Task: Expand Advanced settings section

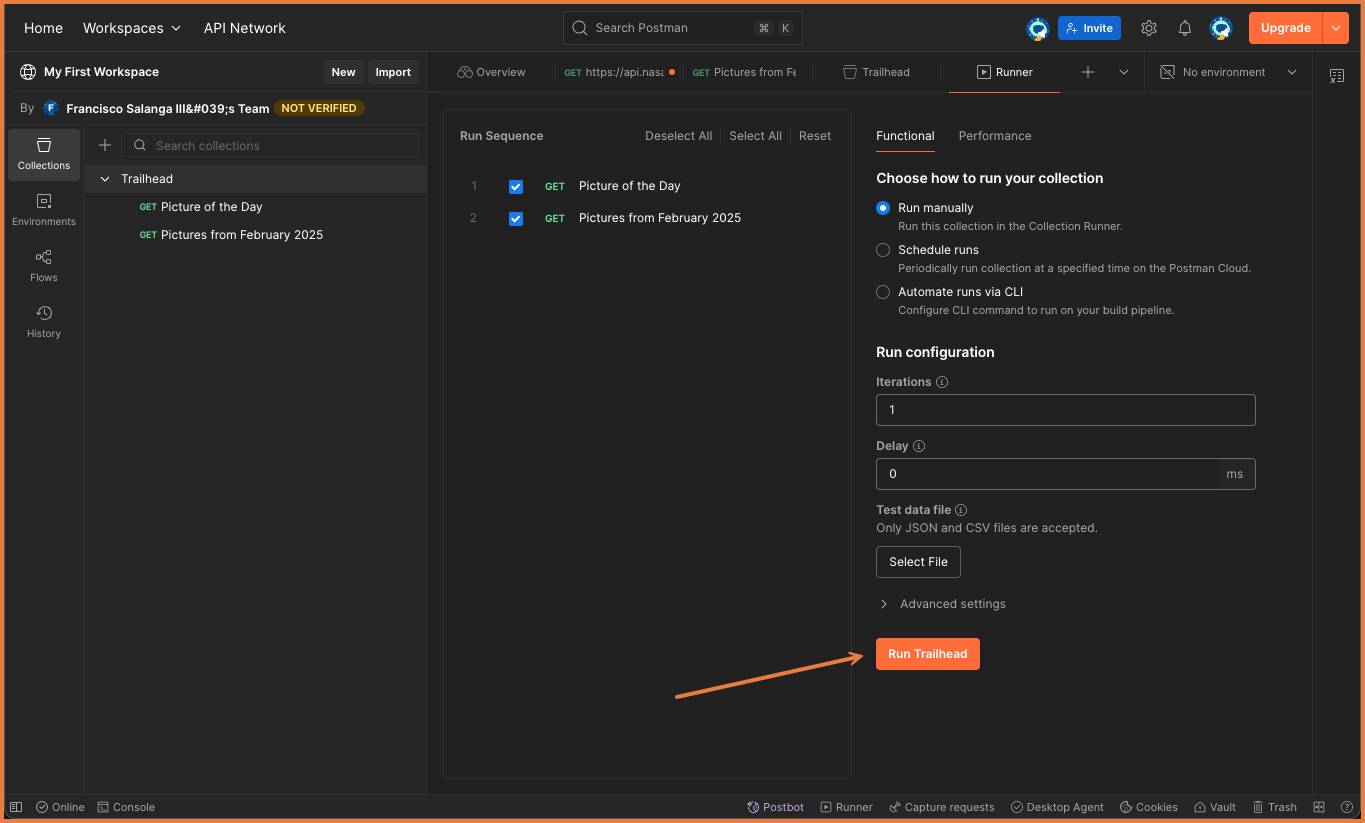Action: coord(941,604)
